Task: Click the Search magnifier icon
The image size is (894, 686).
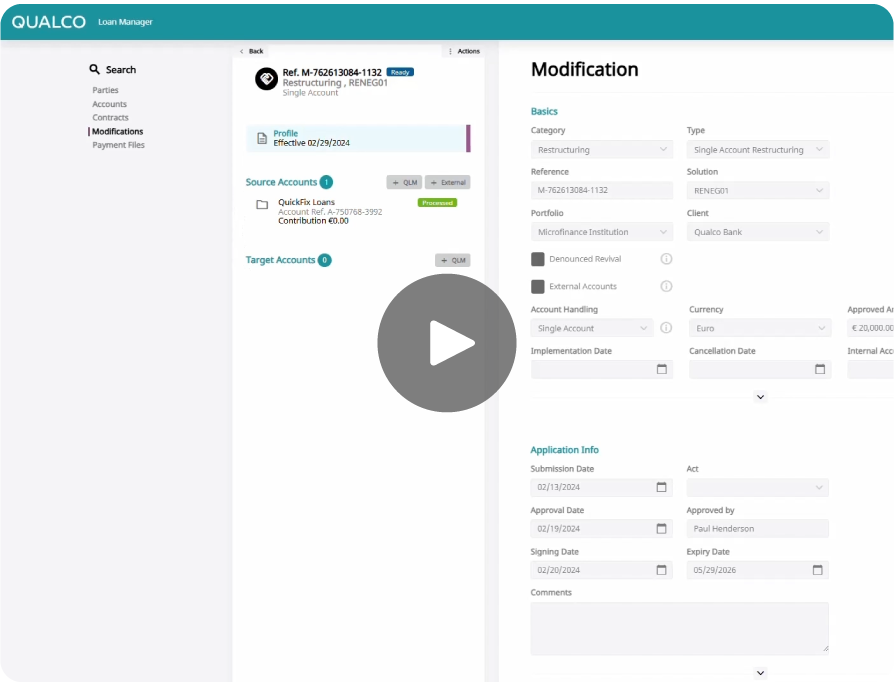Action: [96, 69]
